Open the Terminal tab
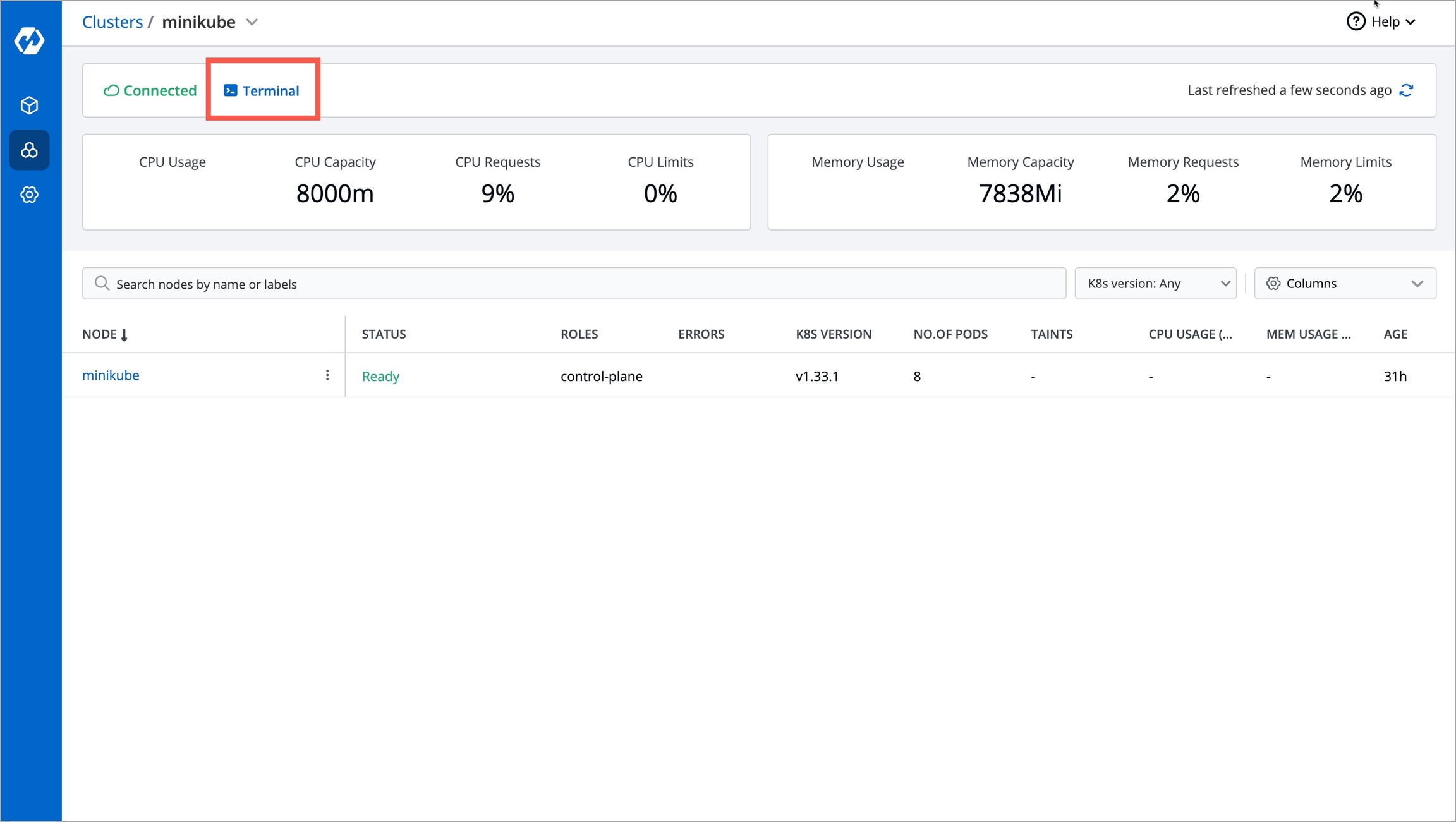 262,90
